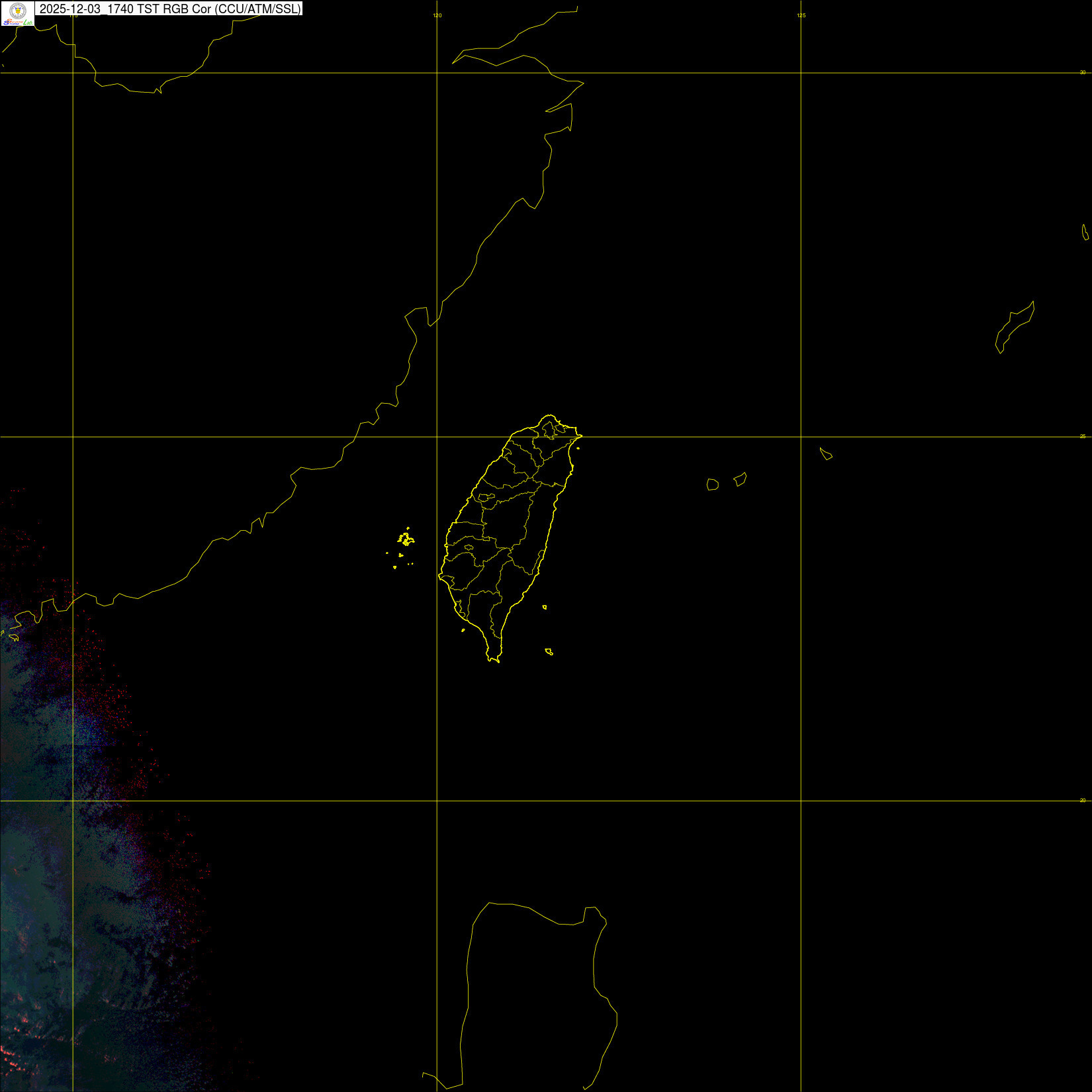
Task: Click the southern tip of Taiwan
Action: pos(494,659)
